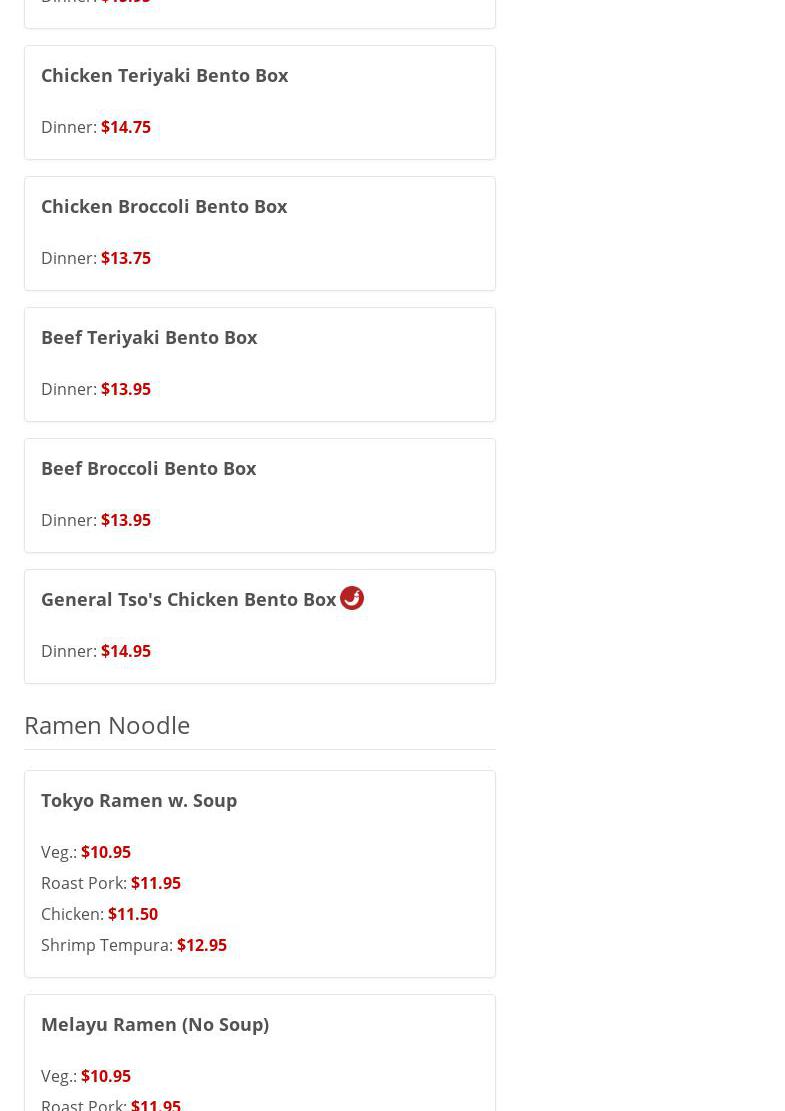785x1111 pixels.
Task: Open the Melayu Ramen (No Soup) item
Action: point(155,1024)
